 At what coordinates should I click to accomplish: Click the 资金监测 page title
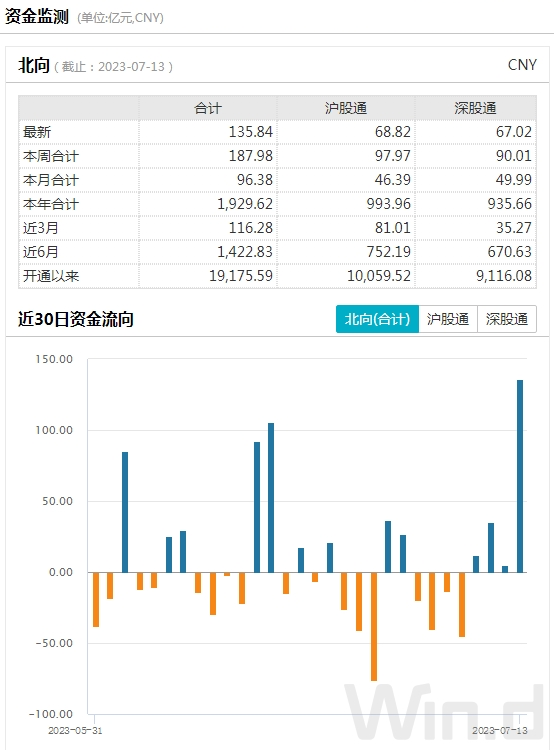(x=37, y=17)
